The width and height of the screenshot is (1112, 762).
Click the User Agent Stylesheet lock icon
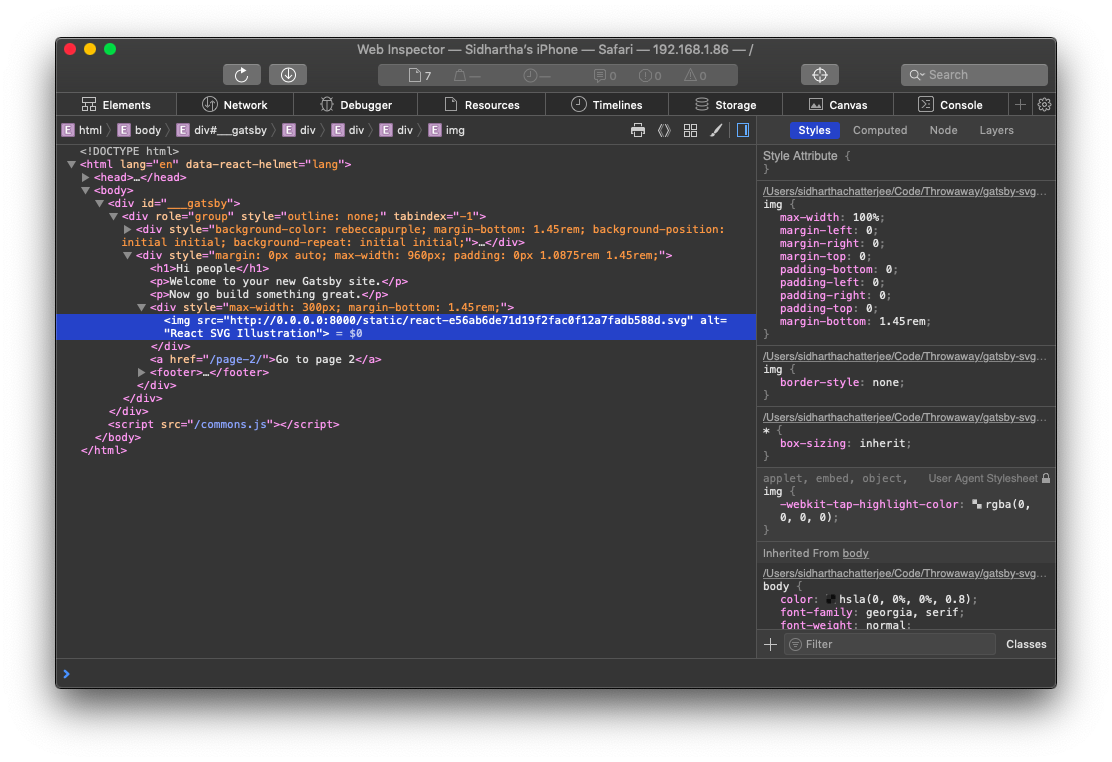1045,478
